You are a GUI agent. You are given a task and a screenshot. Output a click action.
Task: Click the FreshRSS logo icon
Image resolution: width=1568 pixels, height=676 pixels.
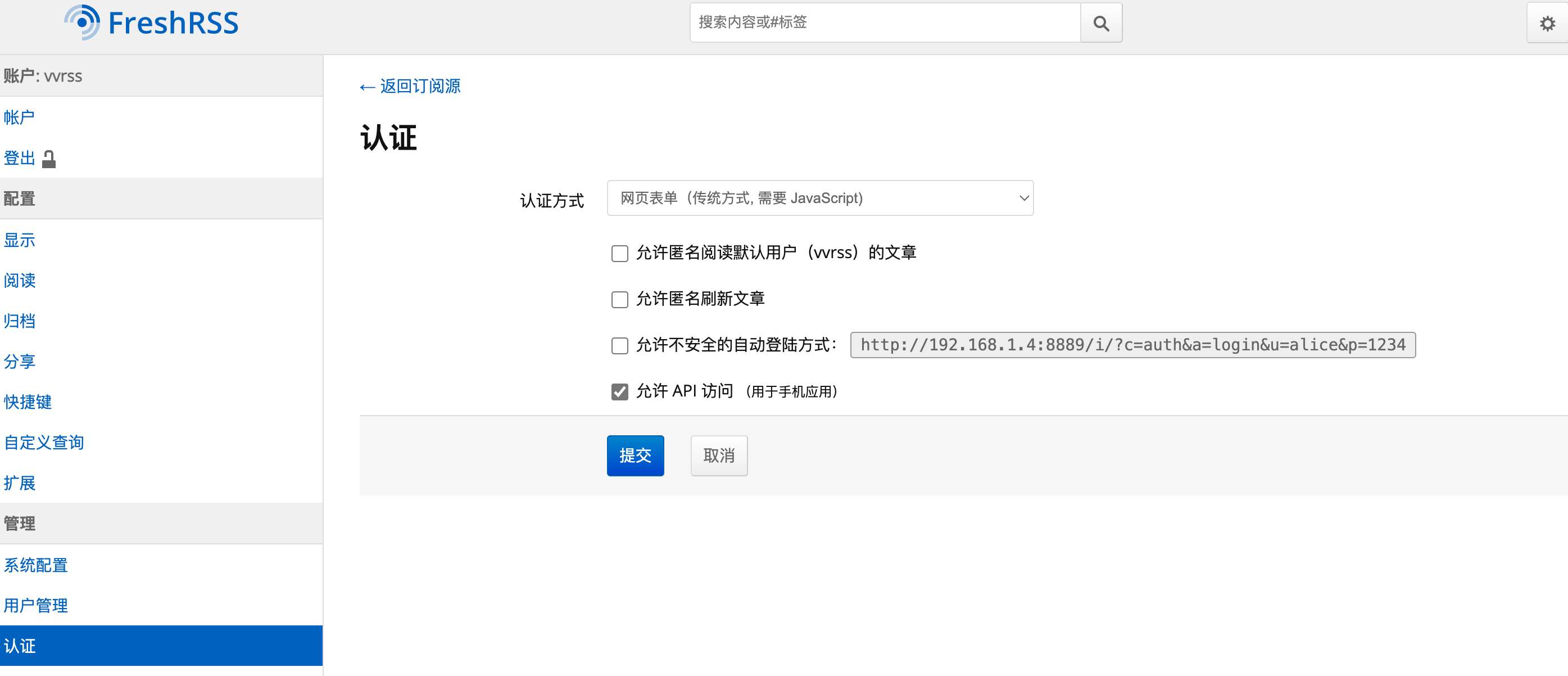pos(82,22)
